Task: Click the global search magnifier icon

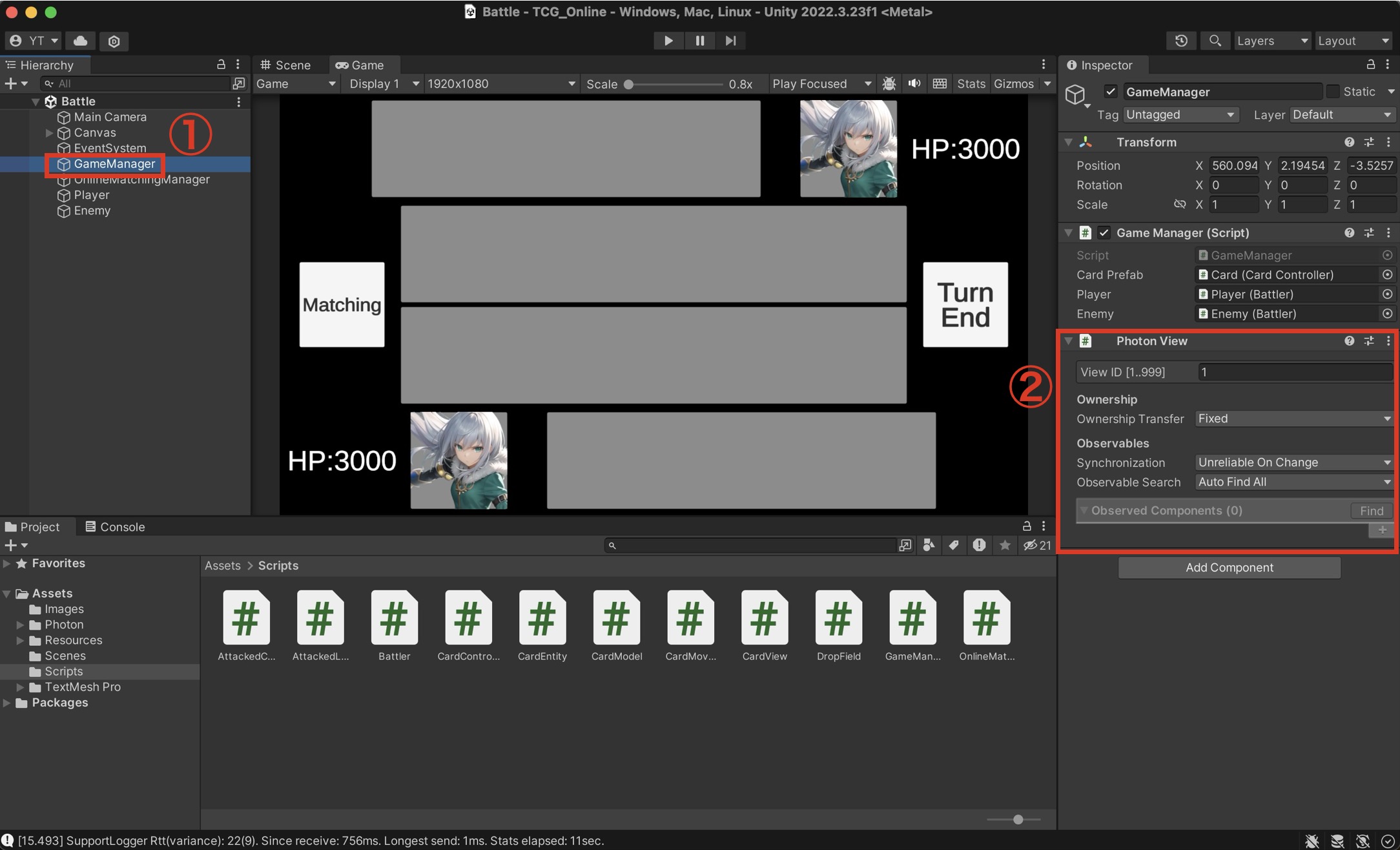Action: click(1215, 41)
